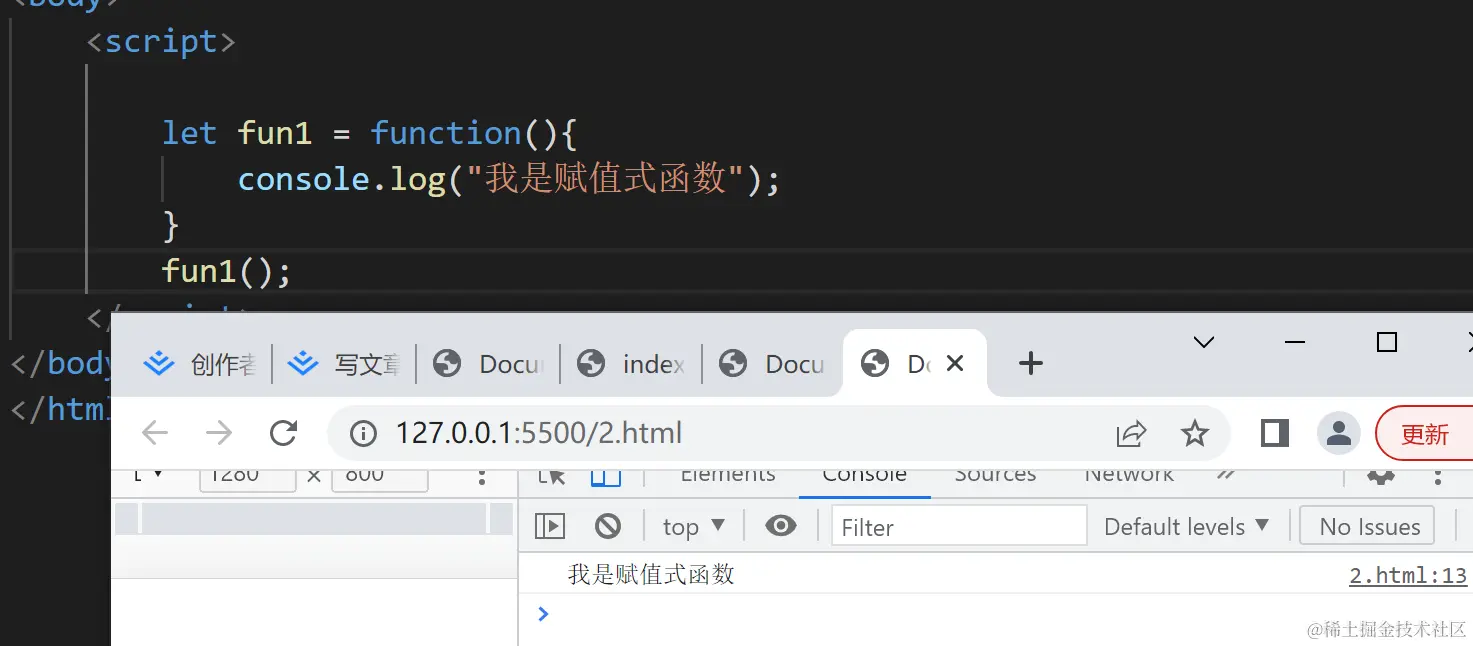Open device toolbar more options
The image size is (1473, 646).
(482, 476)
